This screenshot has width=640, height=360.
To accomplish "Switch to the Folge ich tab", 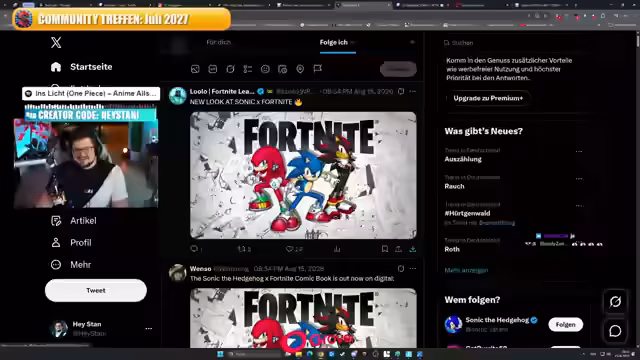I will pos(334,42).
